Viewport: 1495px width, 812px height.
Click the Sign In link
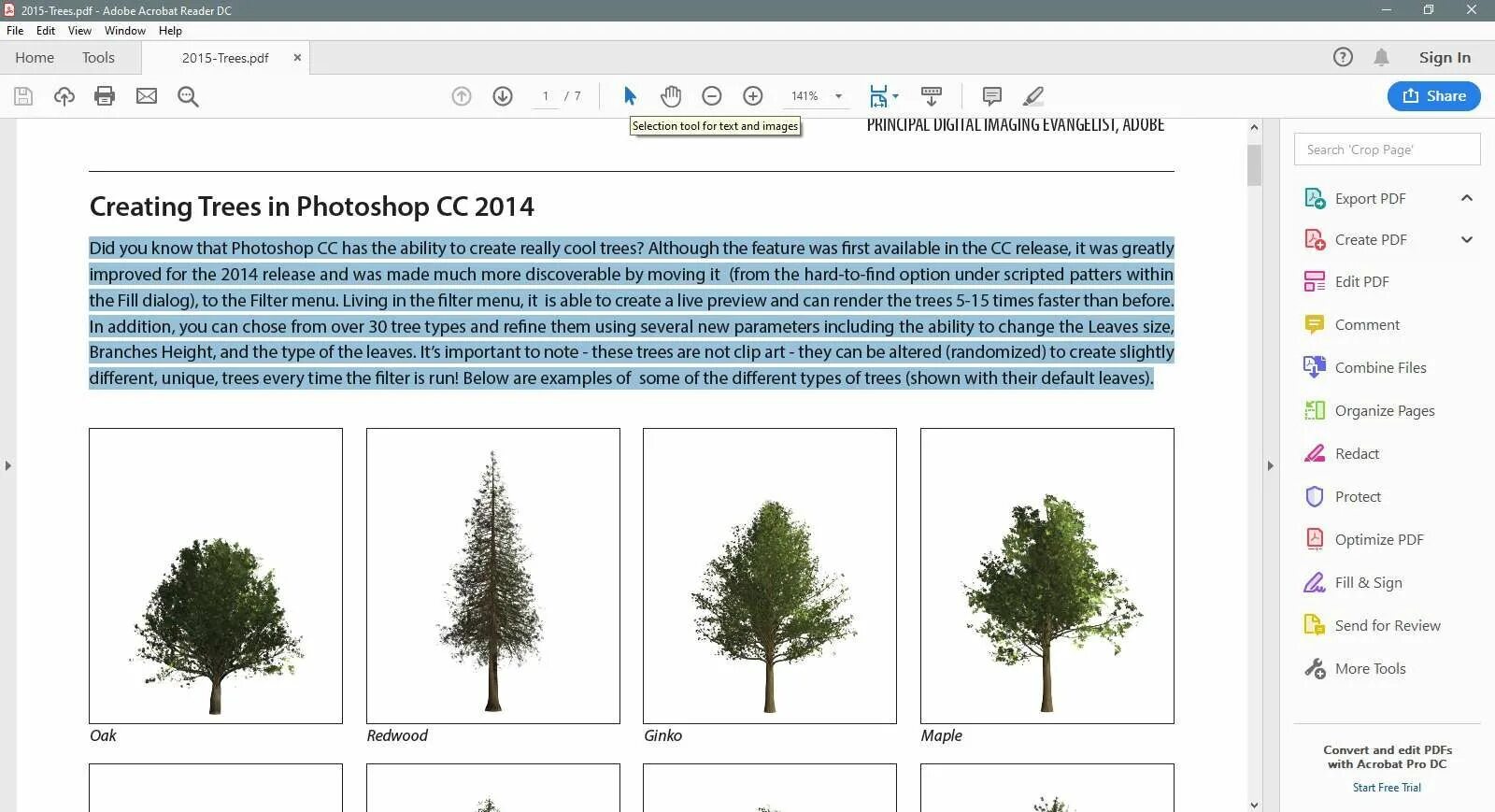click(1445, 58)
